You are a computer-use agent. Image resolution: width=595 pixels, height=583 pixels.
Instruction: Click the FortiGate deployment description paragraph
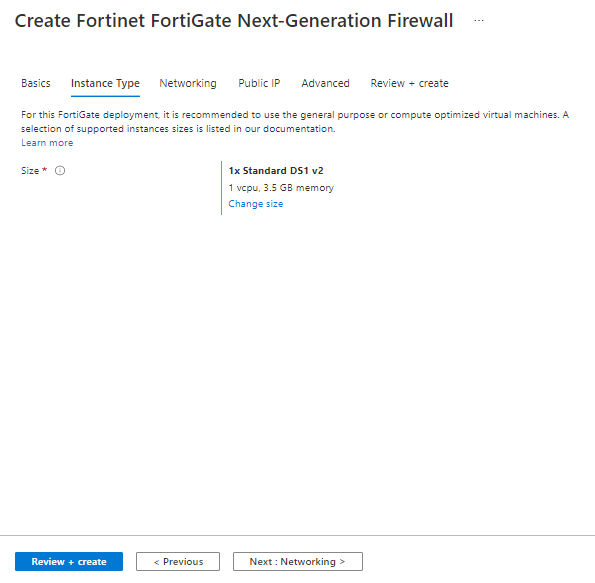[295, 121]
